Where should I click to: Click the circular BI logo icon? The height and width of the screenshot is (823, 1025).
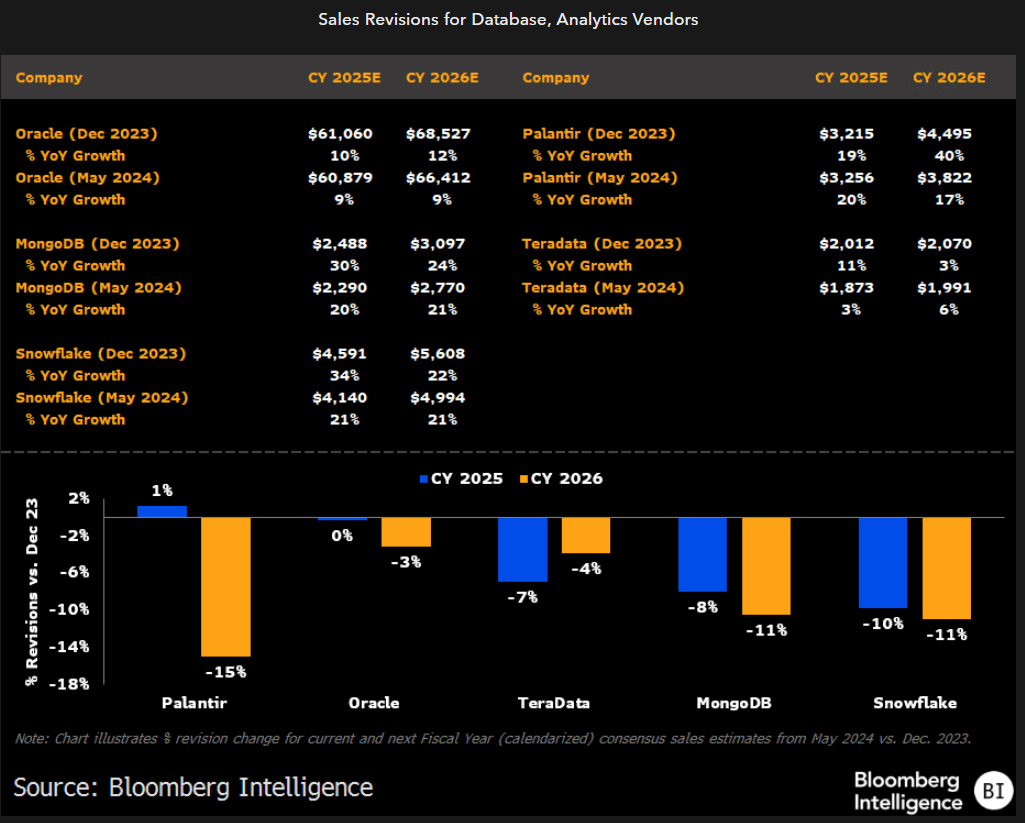[992, 790]
